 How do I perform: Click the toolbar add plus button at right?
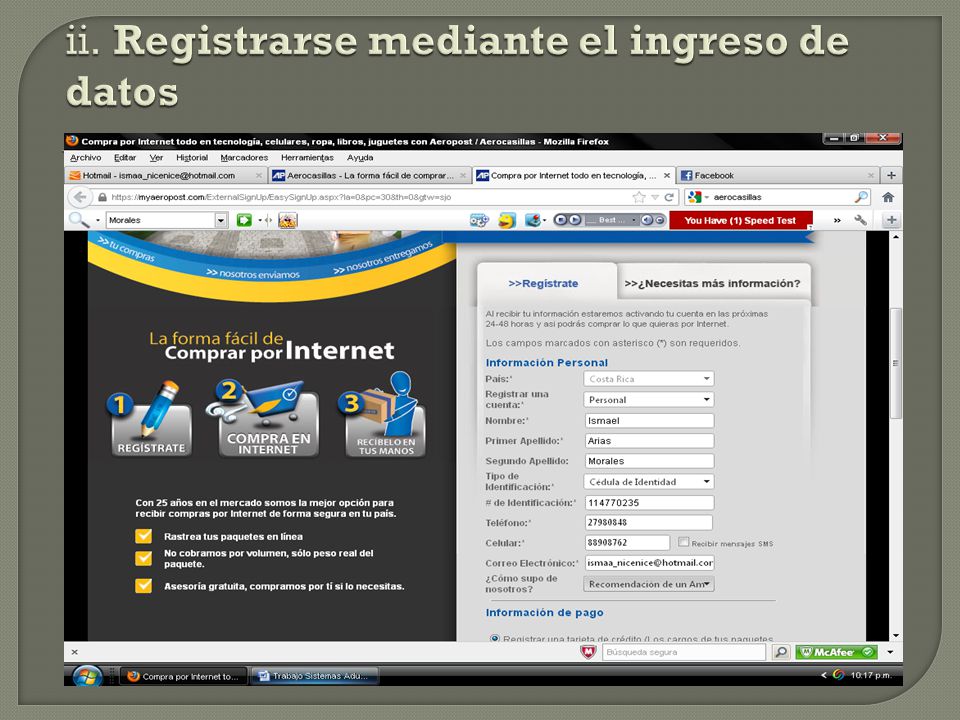891,220
